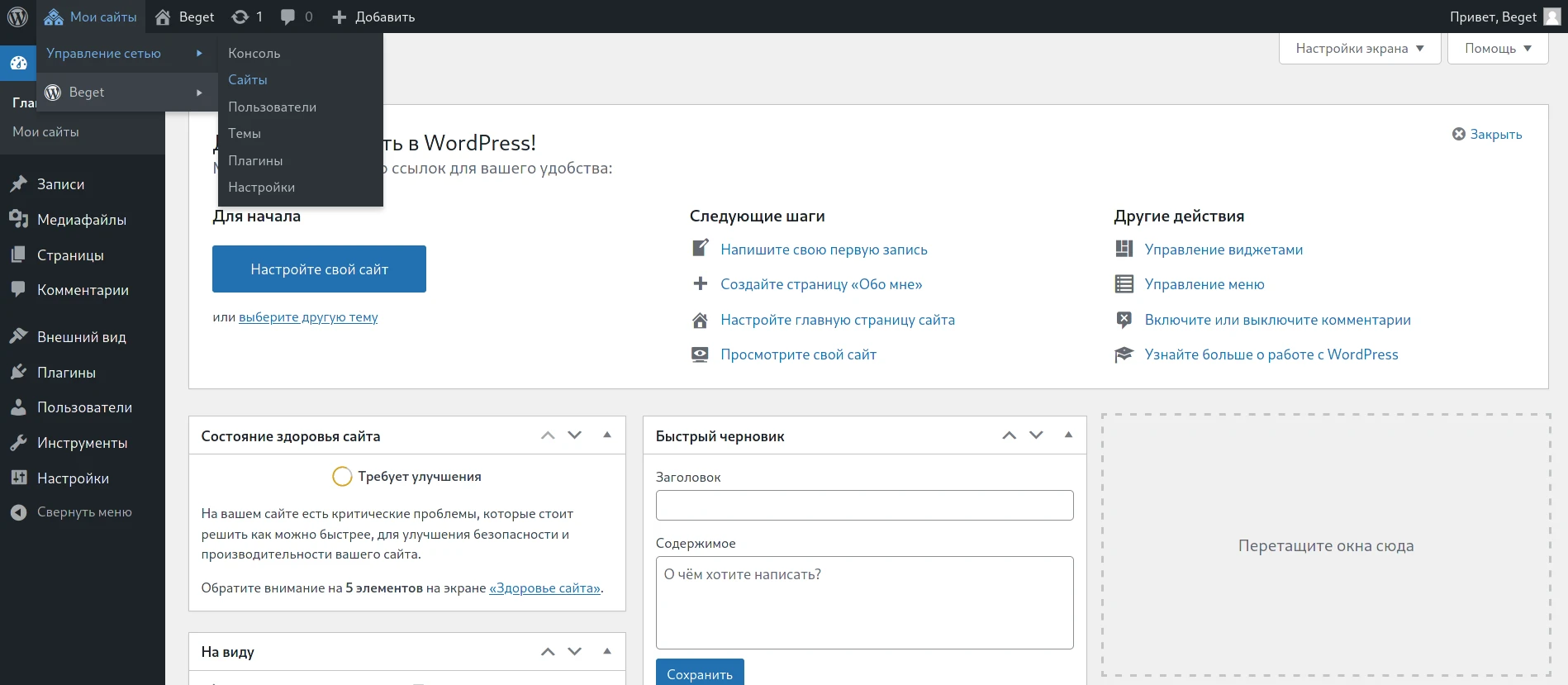Viewport: 1568px width, 685px height.
Task: Click the dashboard gauge icon in sidebar
Action: pyautogui.click(x=18, y=63)
